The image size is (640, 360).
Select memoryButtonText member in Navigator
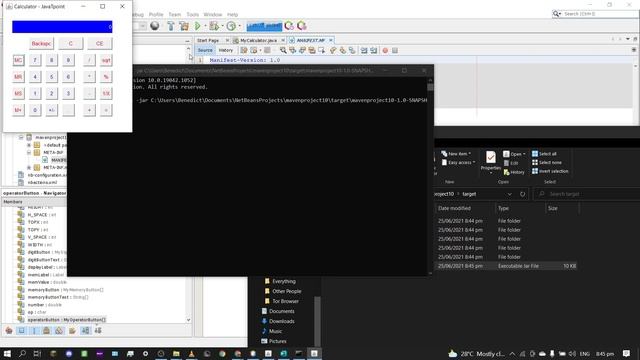pos(58,297)
